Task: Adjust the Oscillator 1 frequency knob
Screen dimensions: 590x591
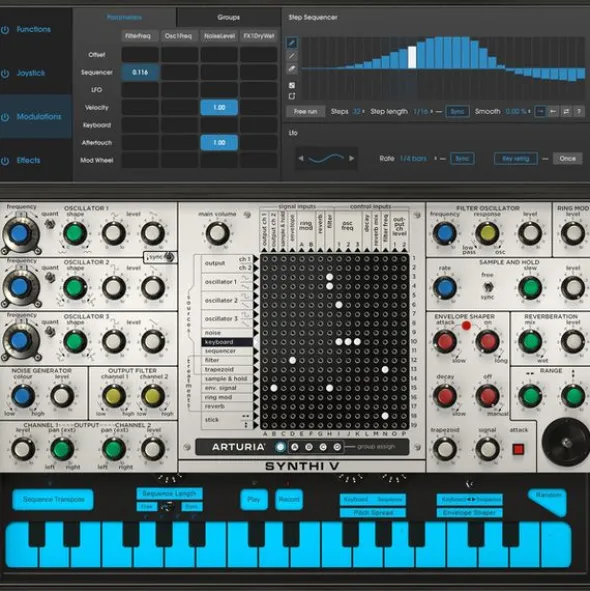Action: pos(20,234)
